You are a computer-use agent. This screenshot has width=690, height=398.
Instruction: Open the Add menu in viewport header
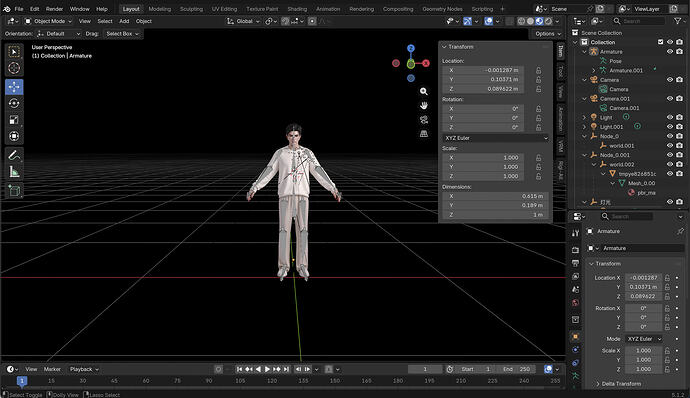(x=124, y=21)
